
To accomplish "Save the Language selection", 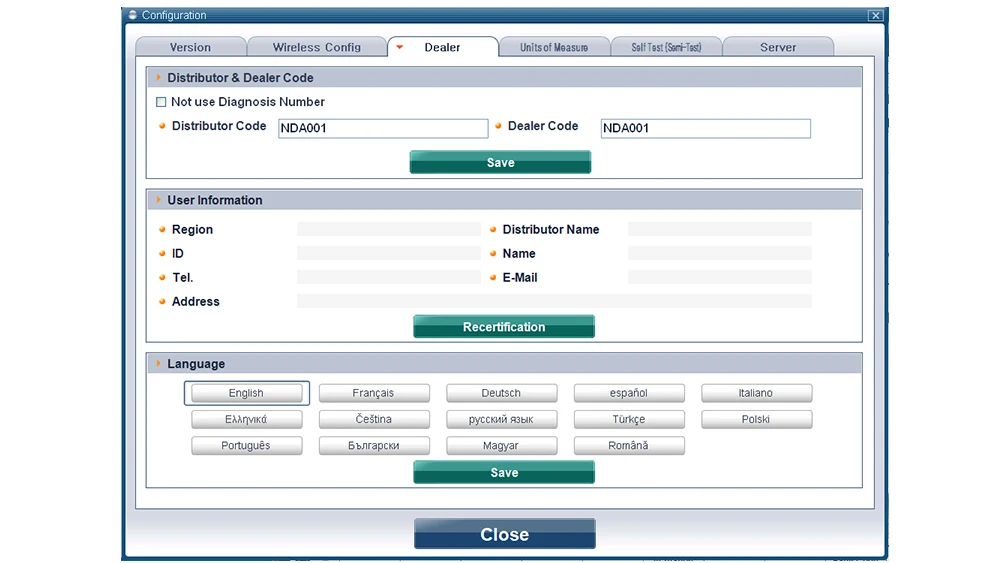I will pyautogui.click(x=504, y=472).
